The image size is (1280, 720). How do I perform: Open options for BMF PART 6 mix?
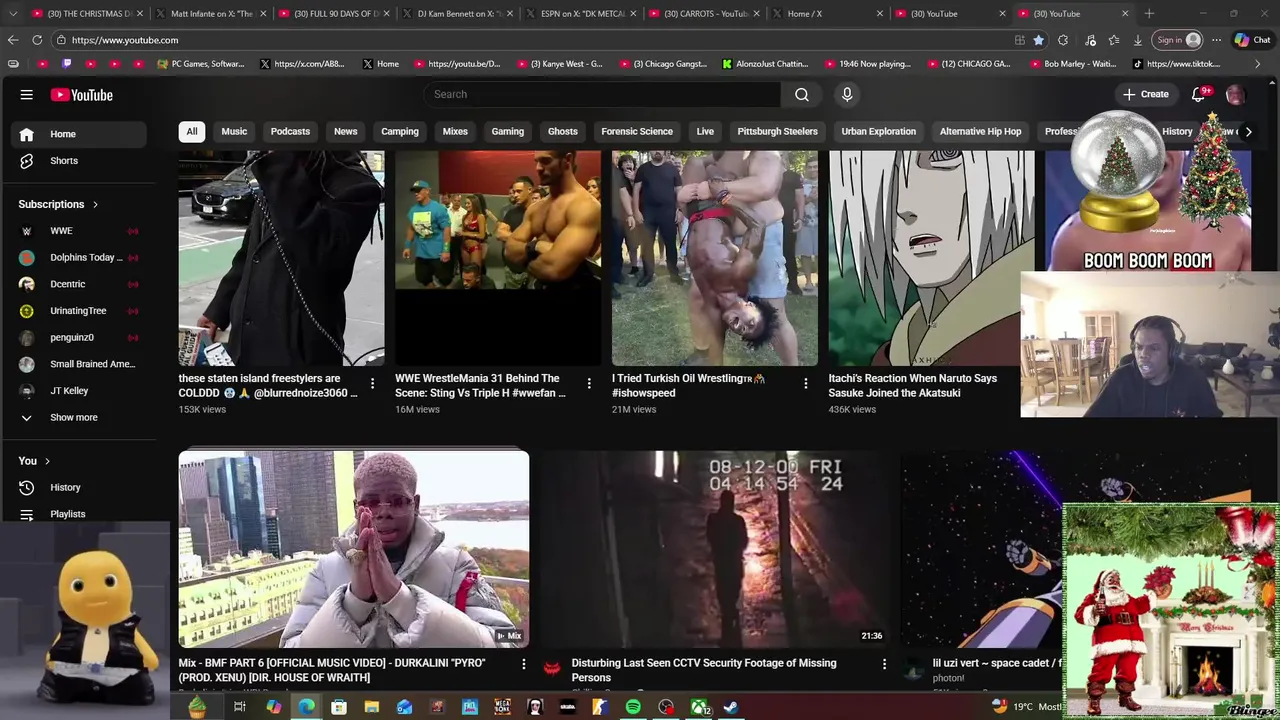pos(523,664)
